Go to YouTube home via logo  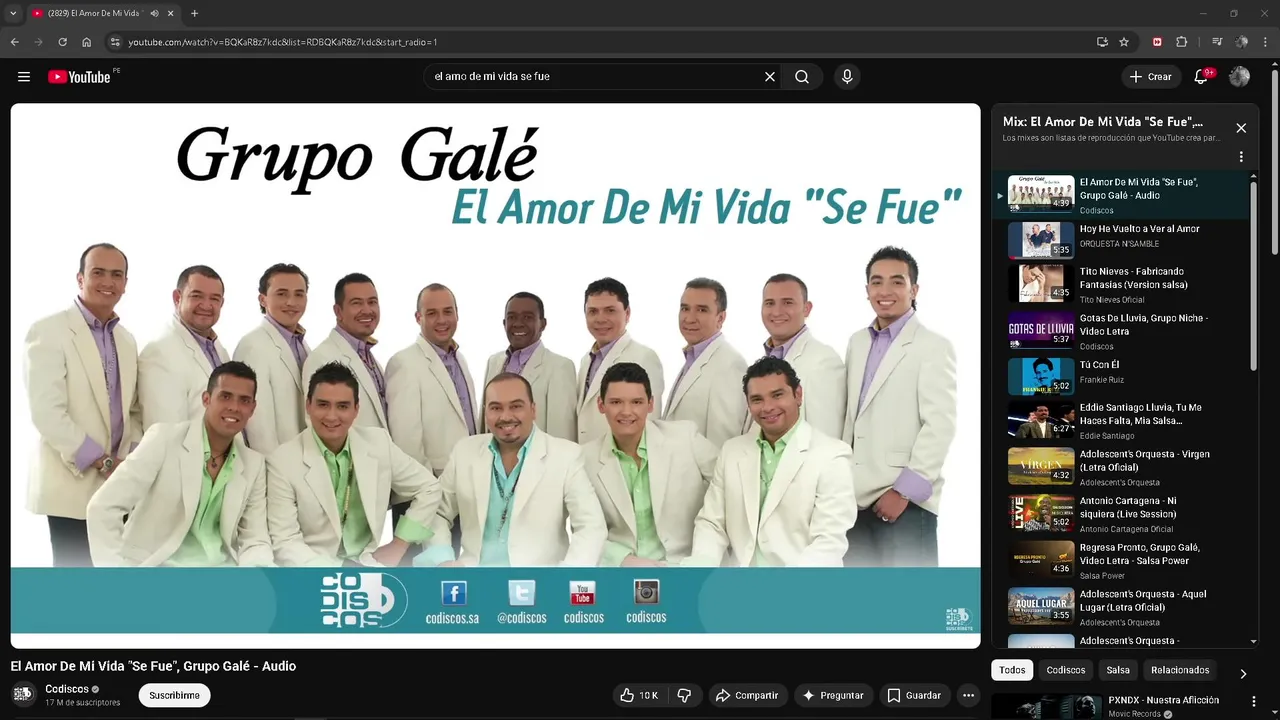(79, 77)
